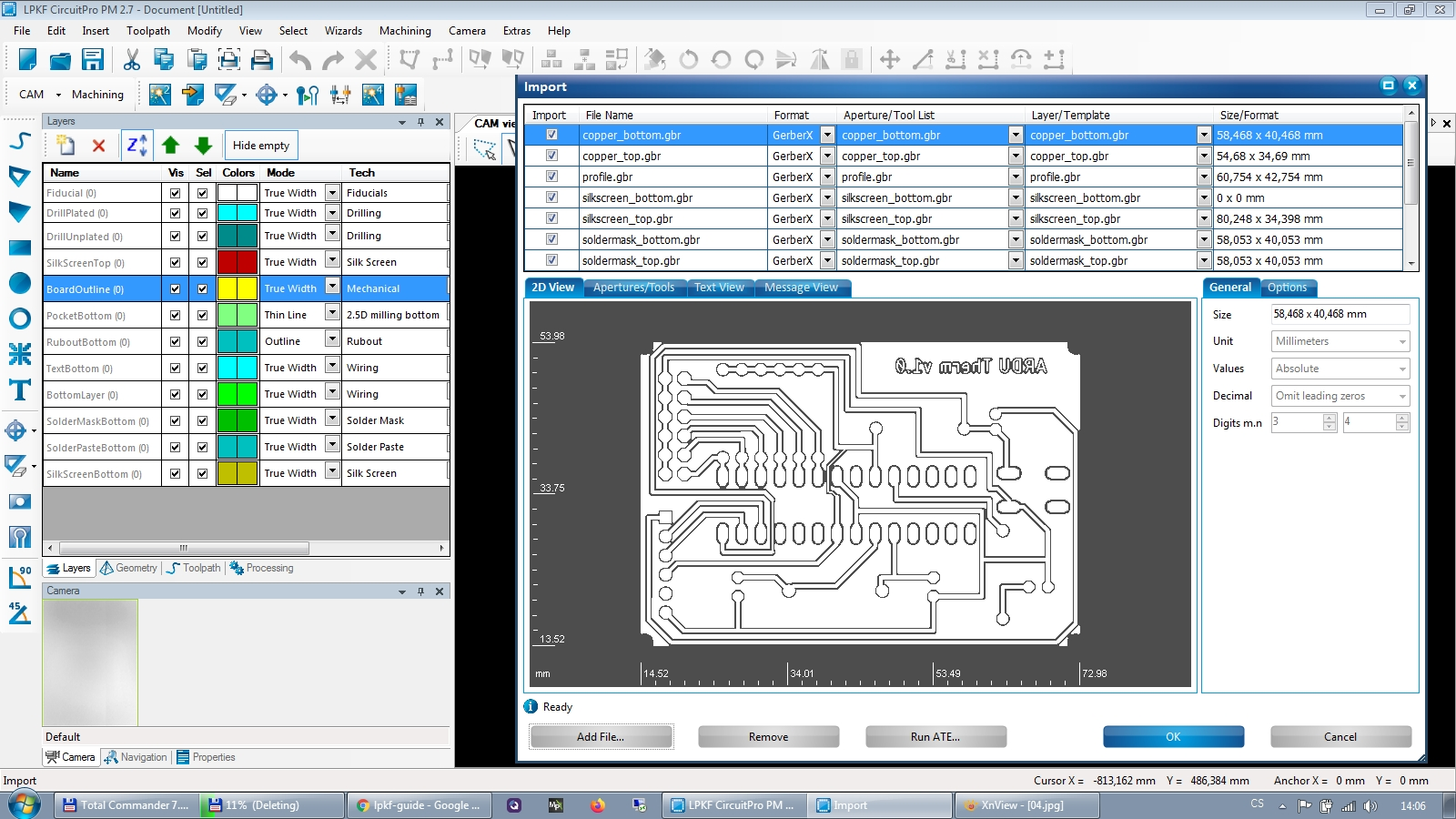The width and height of the screenshot is (1456, 819).
Task: Toggle visibility of Fiducial layer
Action: pyautogui.click(x=176, y=193)
